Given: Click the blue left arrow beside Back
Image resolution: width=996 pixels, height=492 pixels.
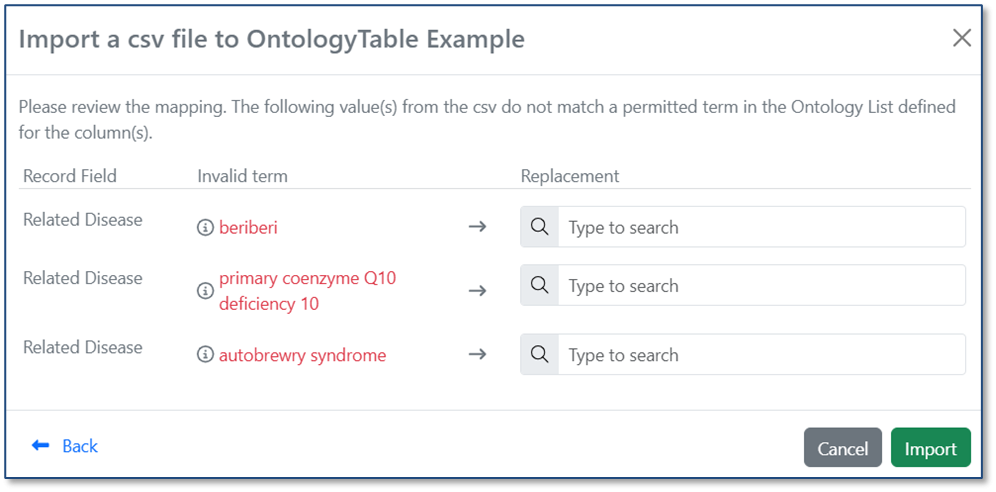Looking at the screenshot, I should pos(40,446).
